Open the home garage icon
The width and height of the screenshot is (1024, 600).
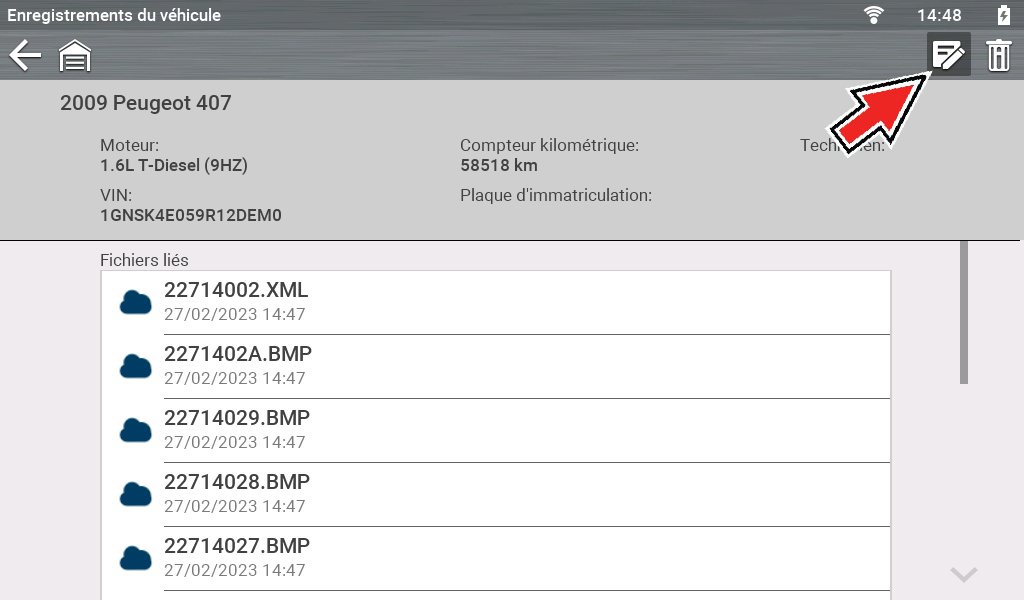(x=75, y=56)
